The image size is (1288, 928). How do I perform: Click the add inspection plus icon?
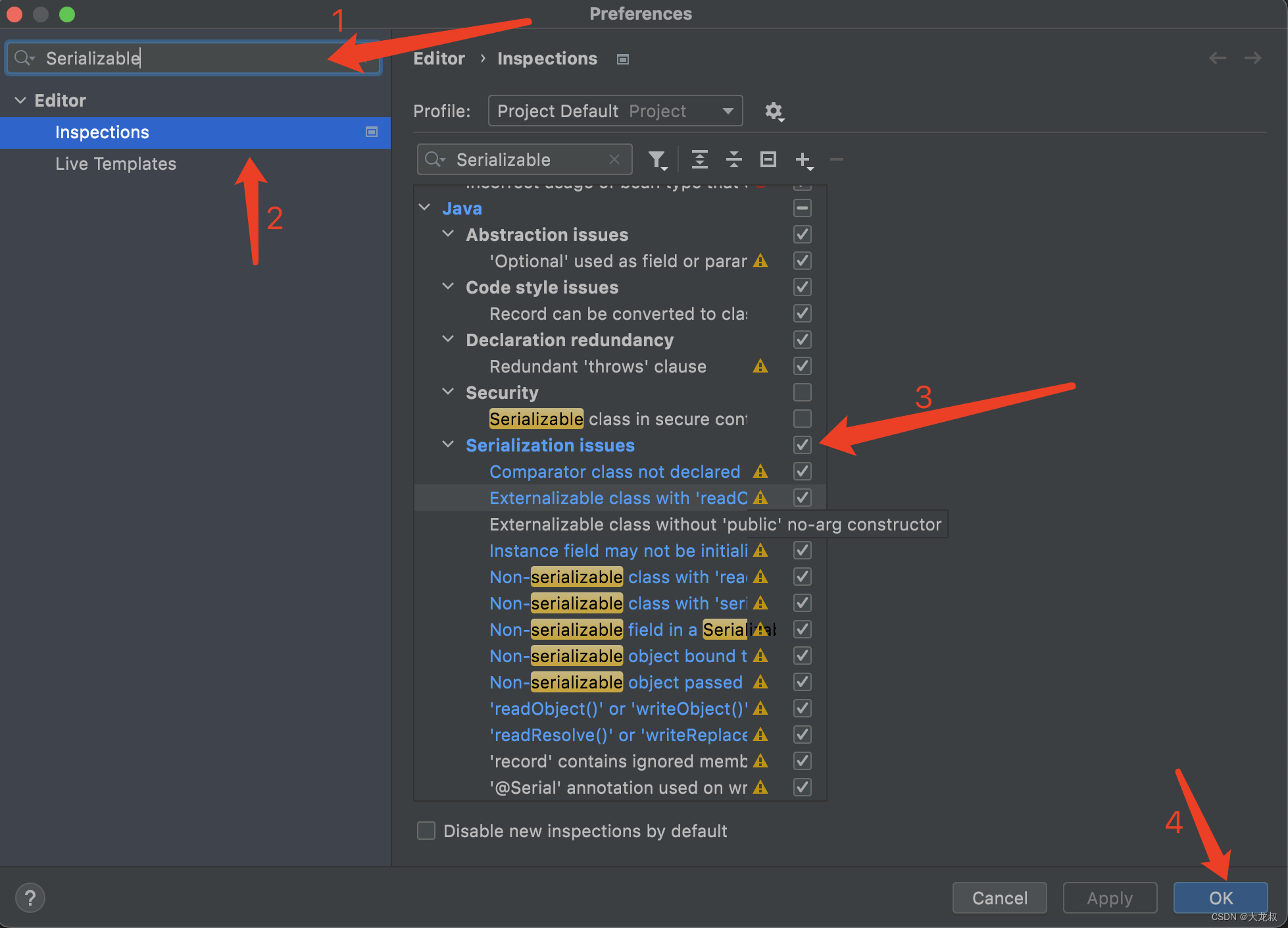(803, 159)
